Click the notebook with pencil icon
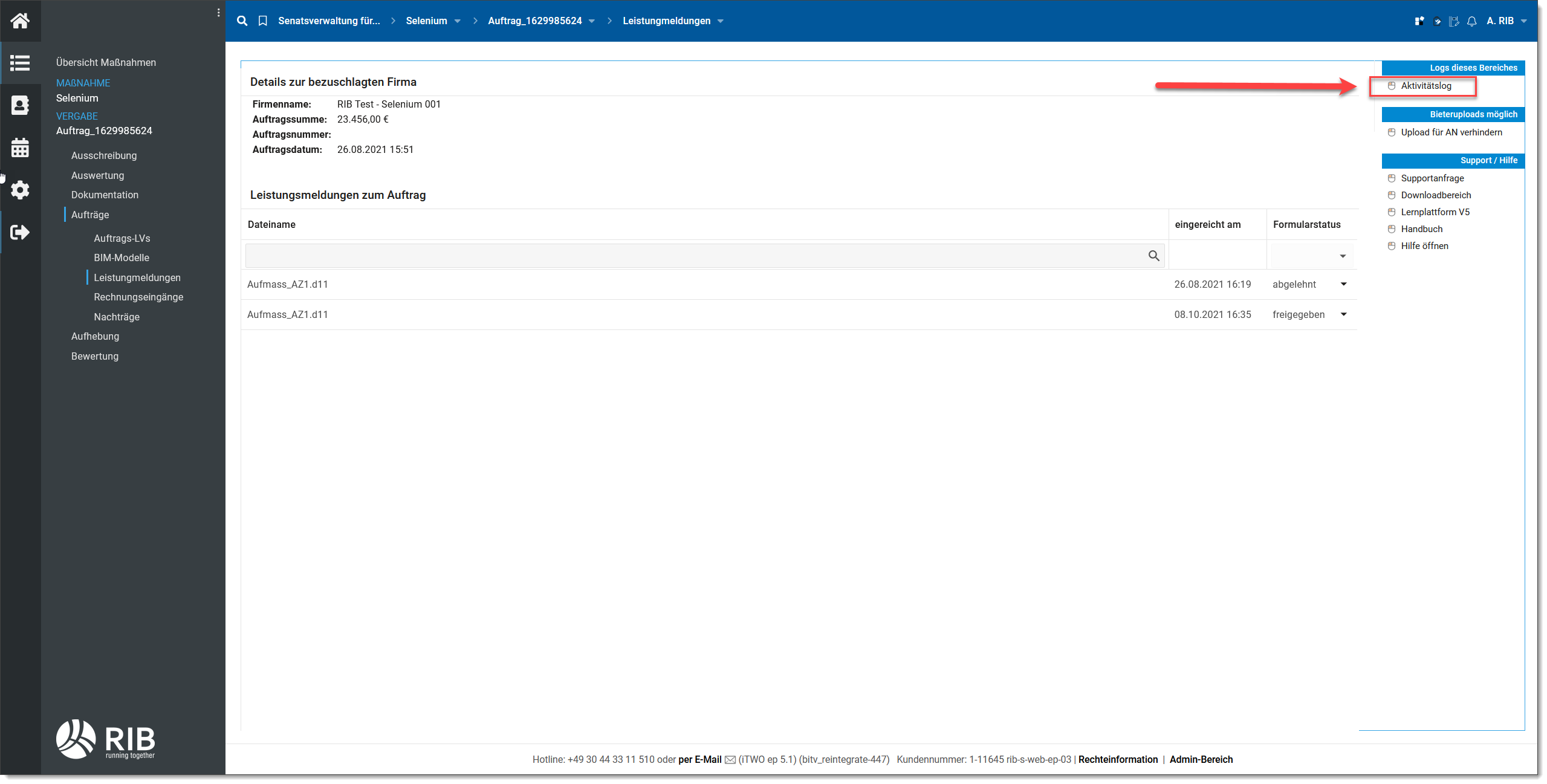This screenshot has height=784, width=1547. click(x=1453, y=21)
